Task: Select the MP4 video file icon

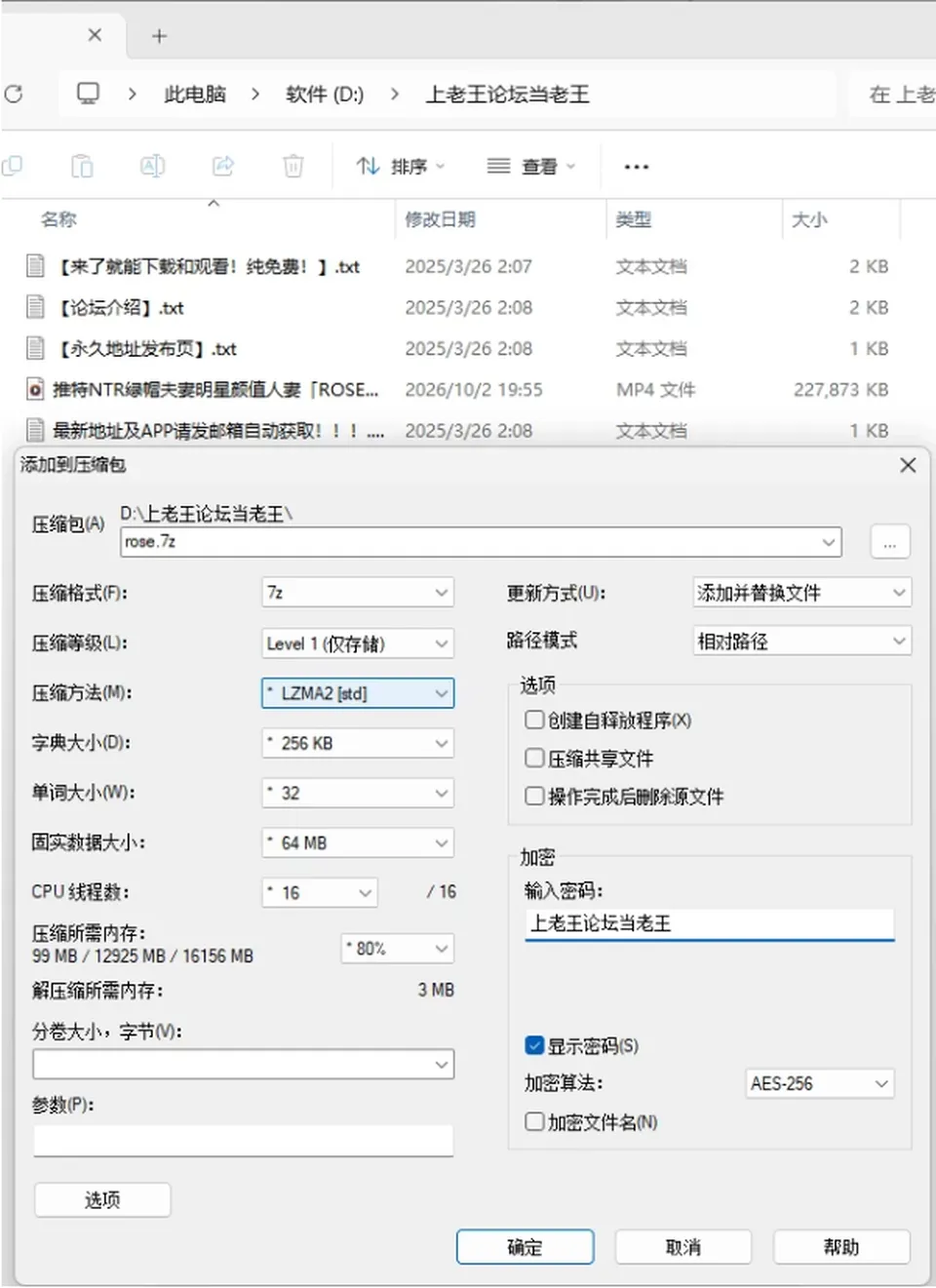Action: click(35, 389)
